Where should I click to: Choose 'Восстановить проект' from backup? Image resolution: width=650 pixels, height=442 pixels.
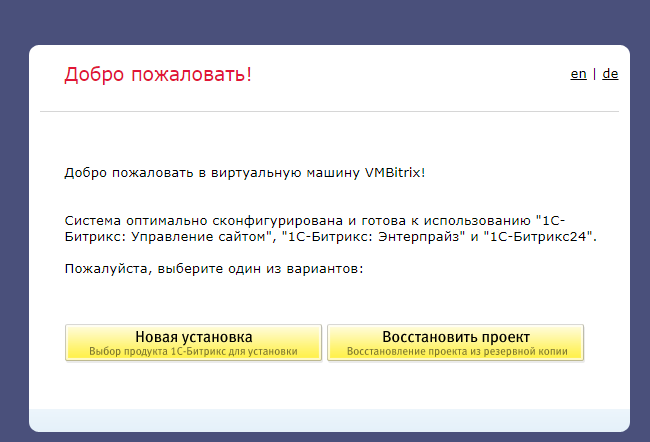(456, 342)
